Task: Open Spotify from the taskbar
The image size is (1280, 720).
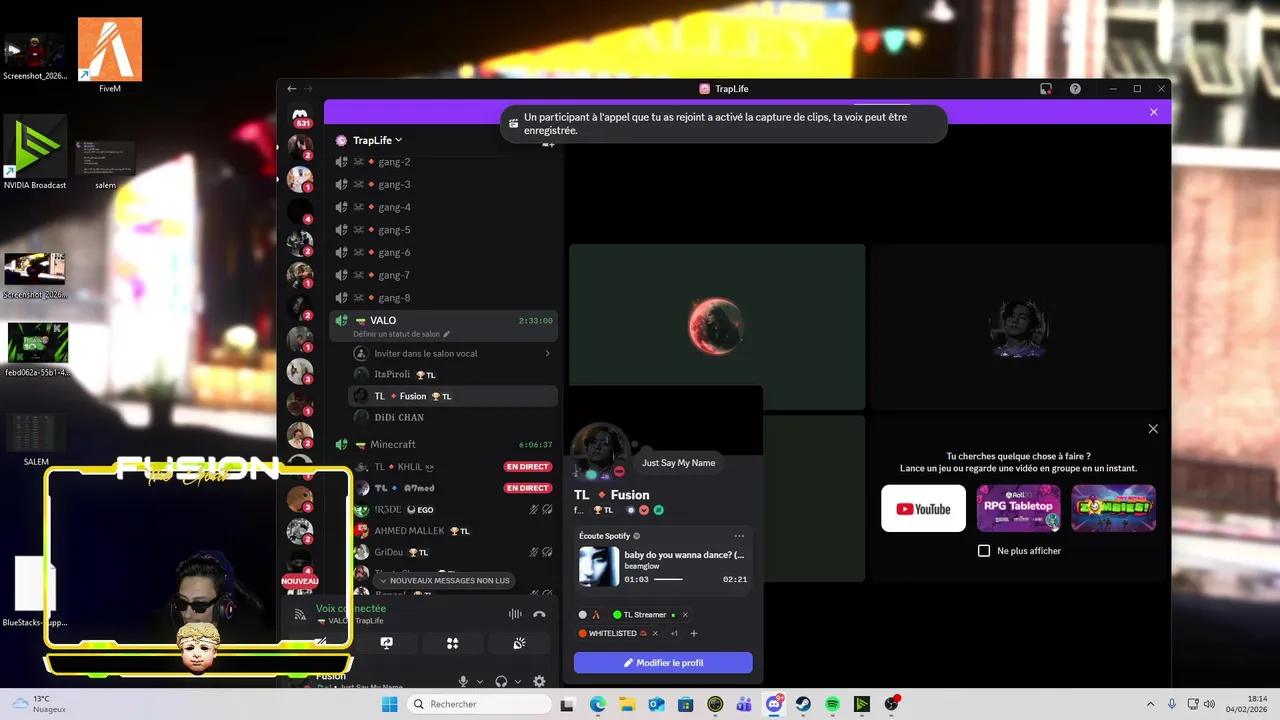Action: (832, 704)
